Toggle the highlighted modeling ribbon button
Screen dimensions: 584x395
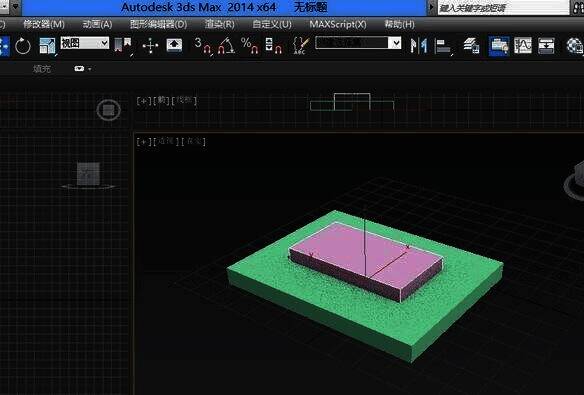[499, 46]
